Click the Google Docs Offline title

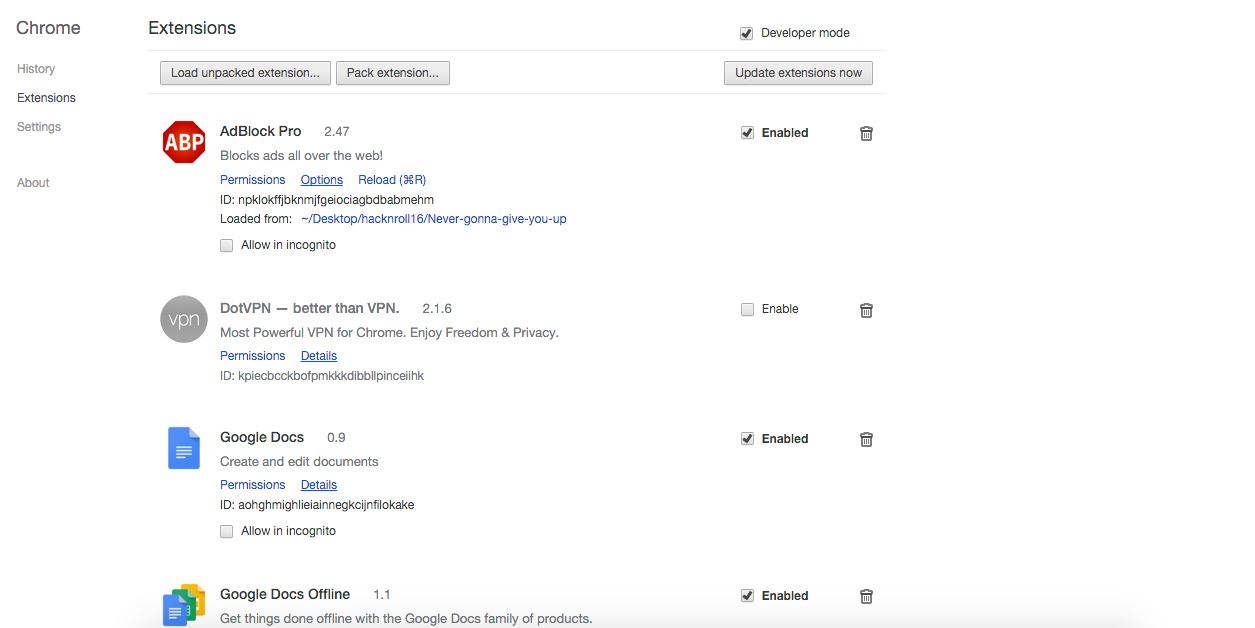click(285, 595)
